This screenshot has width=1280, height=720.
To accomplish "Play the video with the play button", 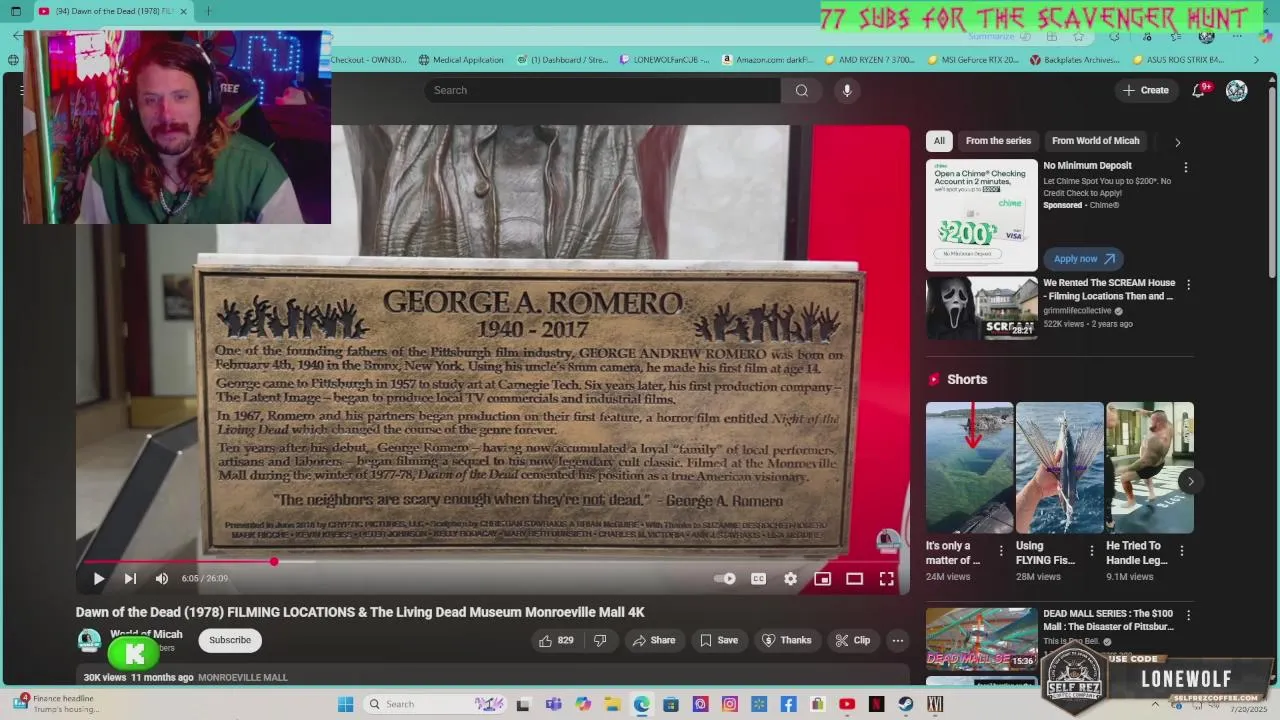I will point(99,578).
